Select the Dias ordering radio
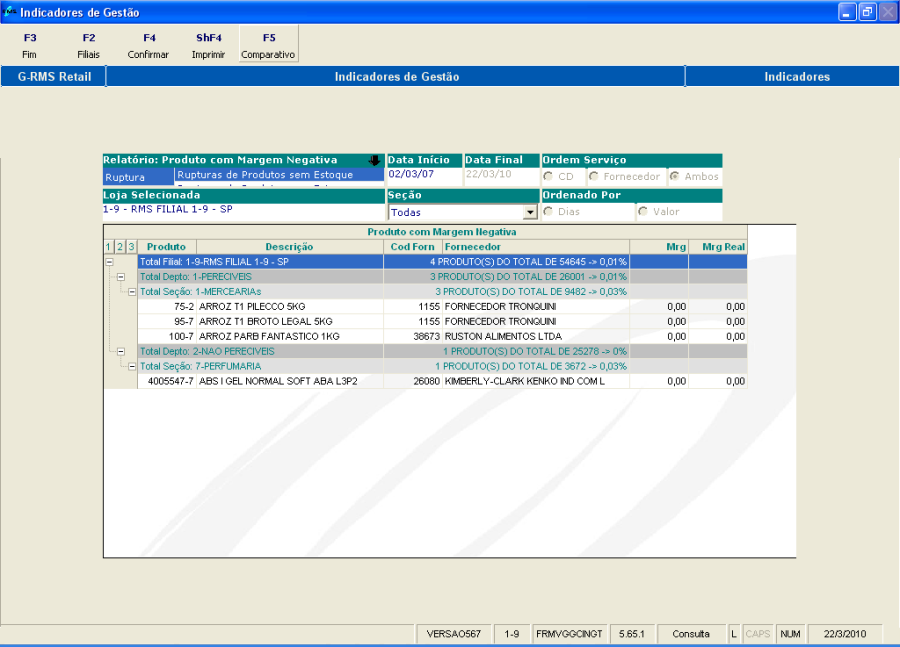The height and width of the screenshot is (647, 900). 548,212
